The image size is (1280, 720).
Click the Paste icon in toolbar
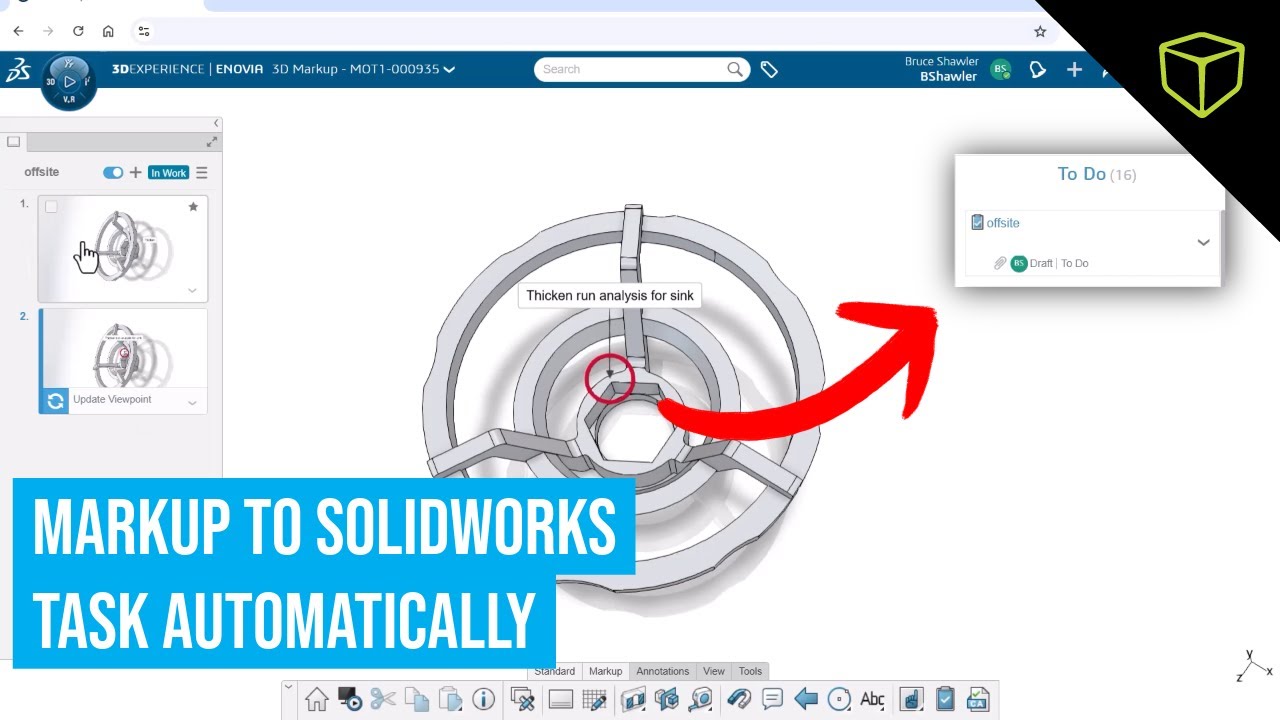tap(451, 699)
